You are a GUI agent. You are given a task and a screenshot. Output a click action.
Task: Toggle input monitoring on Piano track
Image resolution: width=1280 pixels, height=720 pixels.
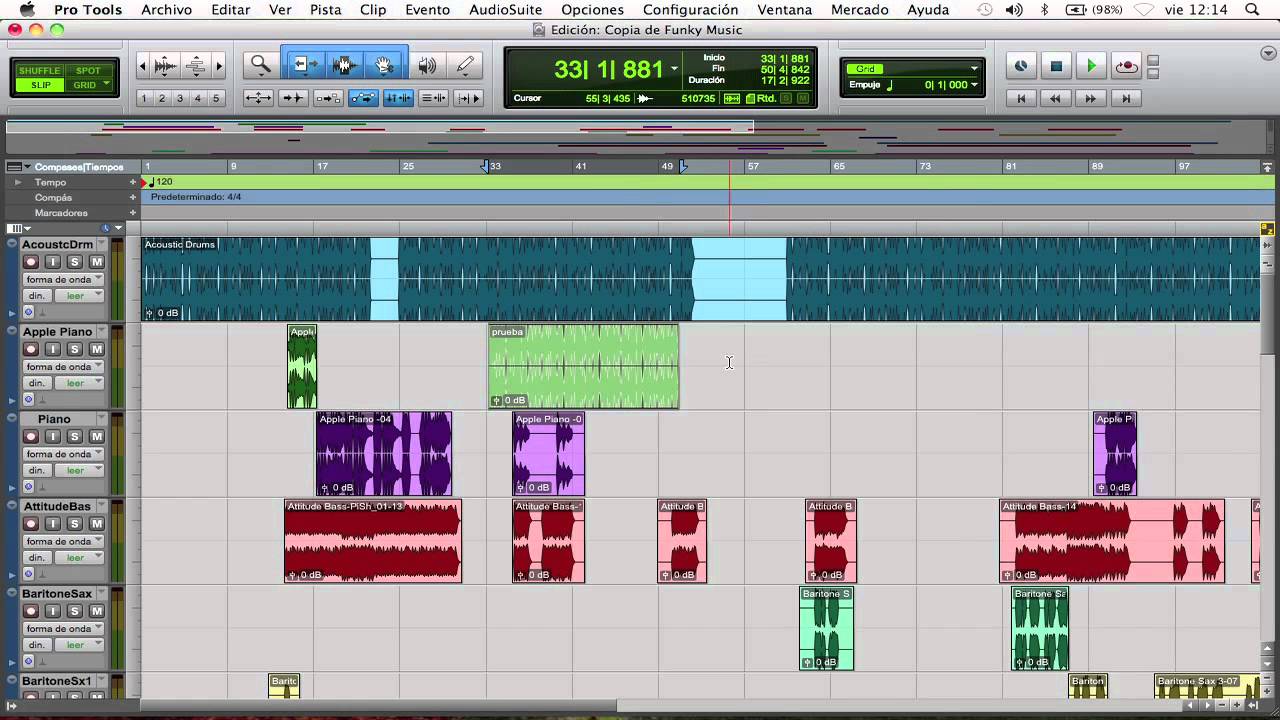[52, 436]
